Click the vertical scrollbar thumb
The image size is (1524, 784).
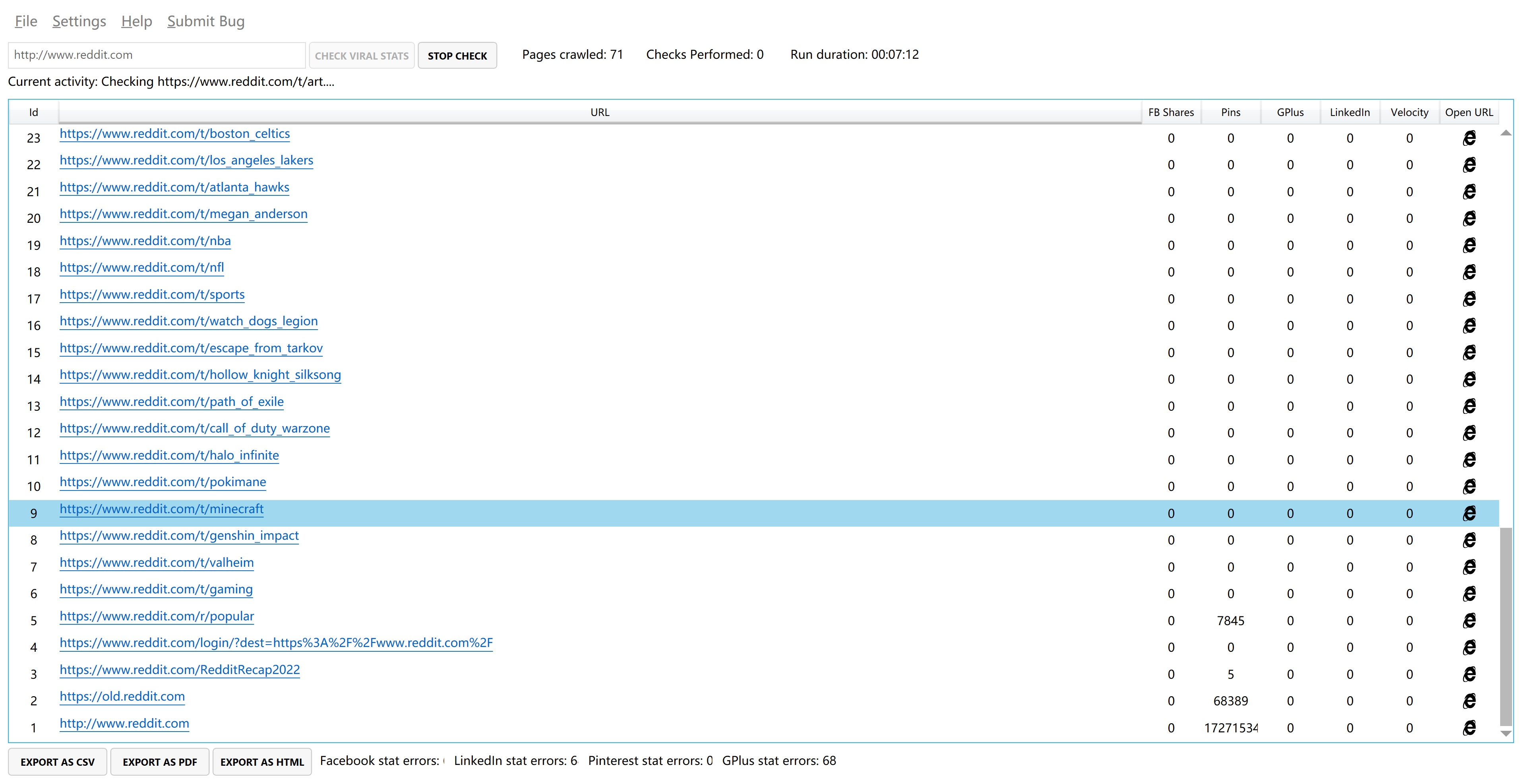coord(1506,627)
